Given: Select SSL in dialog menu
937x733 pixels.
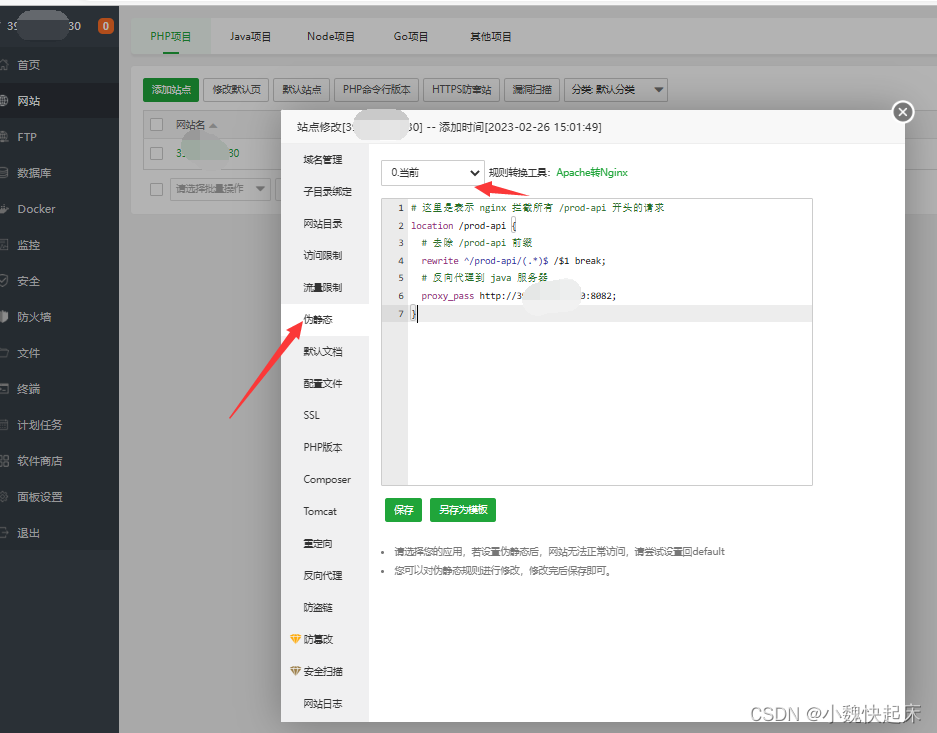Looking at the screenshot, I should point(311,415).
